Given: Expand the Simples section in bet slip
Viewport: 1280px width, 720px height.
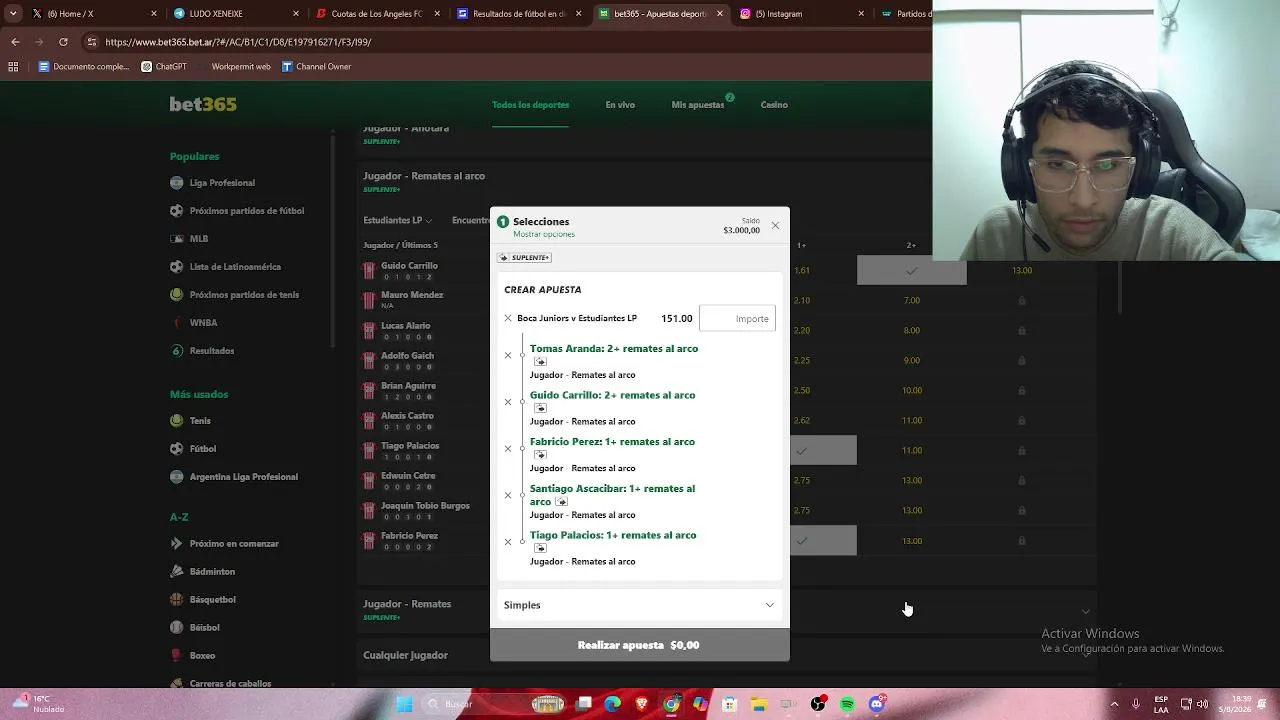Looking at the screenshot, I should coord(639,605).
